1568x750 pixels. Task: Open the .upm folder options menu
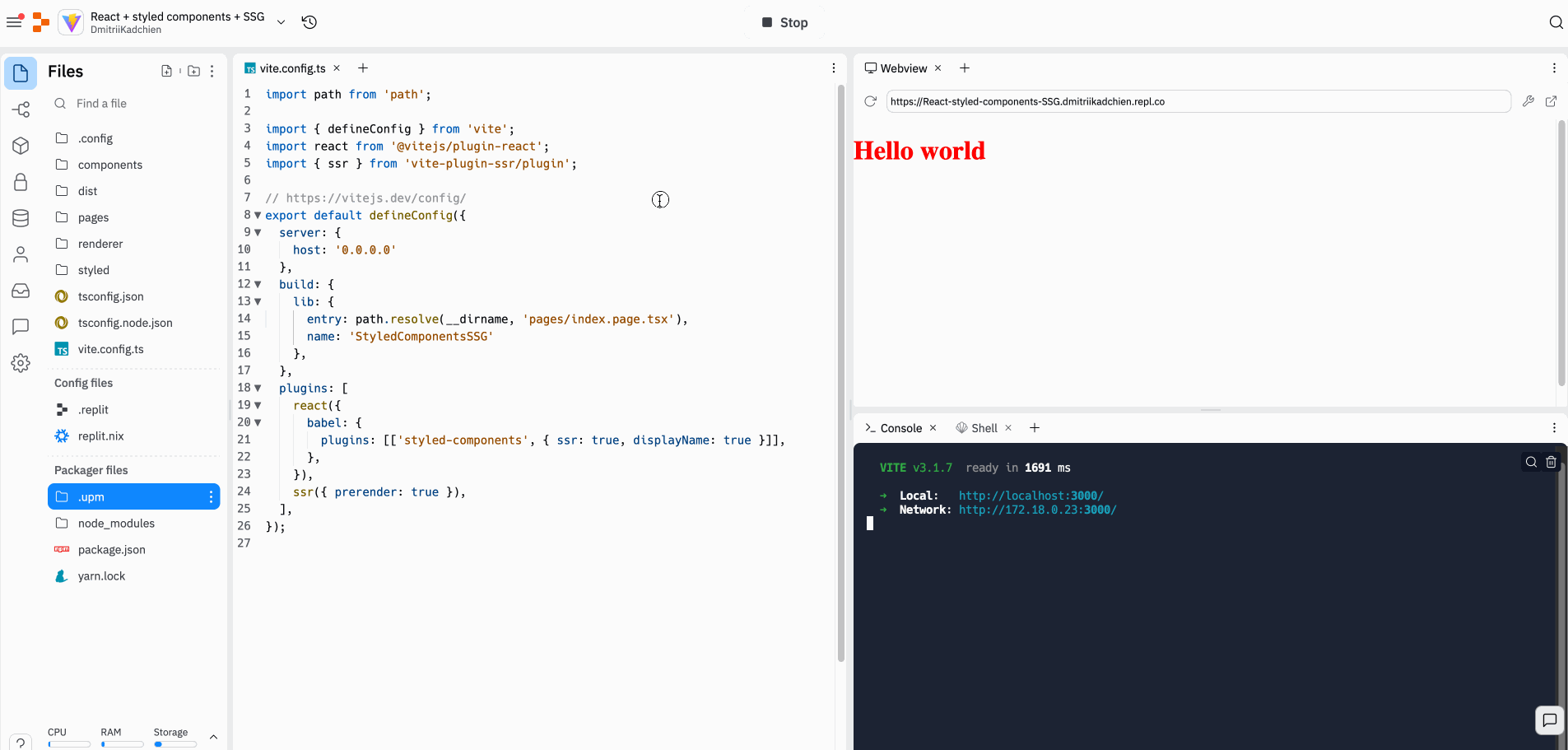(211, 496)
